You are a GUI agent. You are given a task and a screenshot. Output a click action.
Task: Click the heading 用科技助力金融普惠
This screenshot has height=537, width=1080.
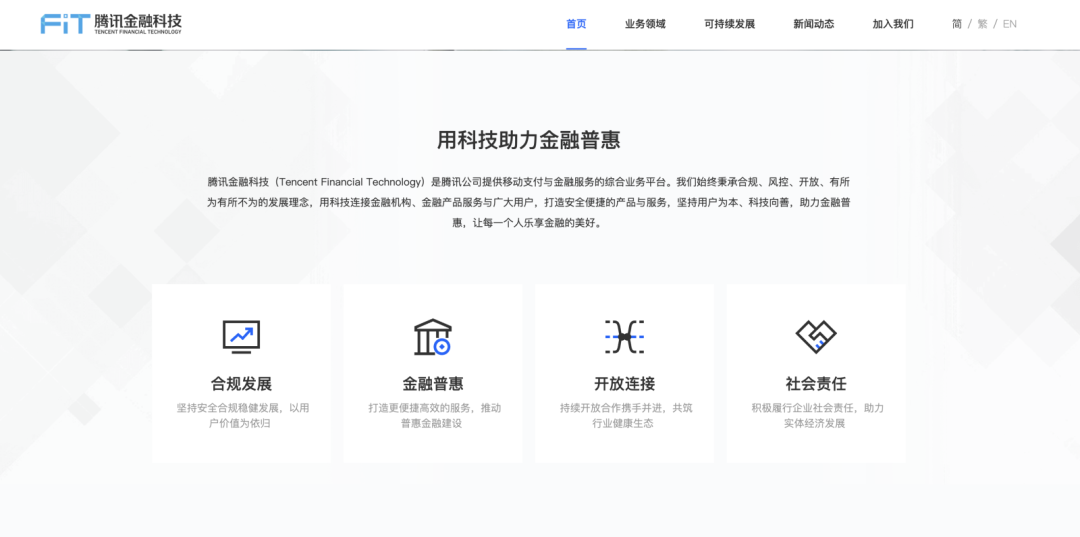[x=528, y=140]
